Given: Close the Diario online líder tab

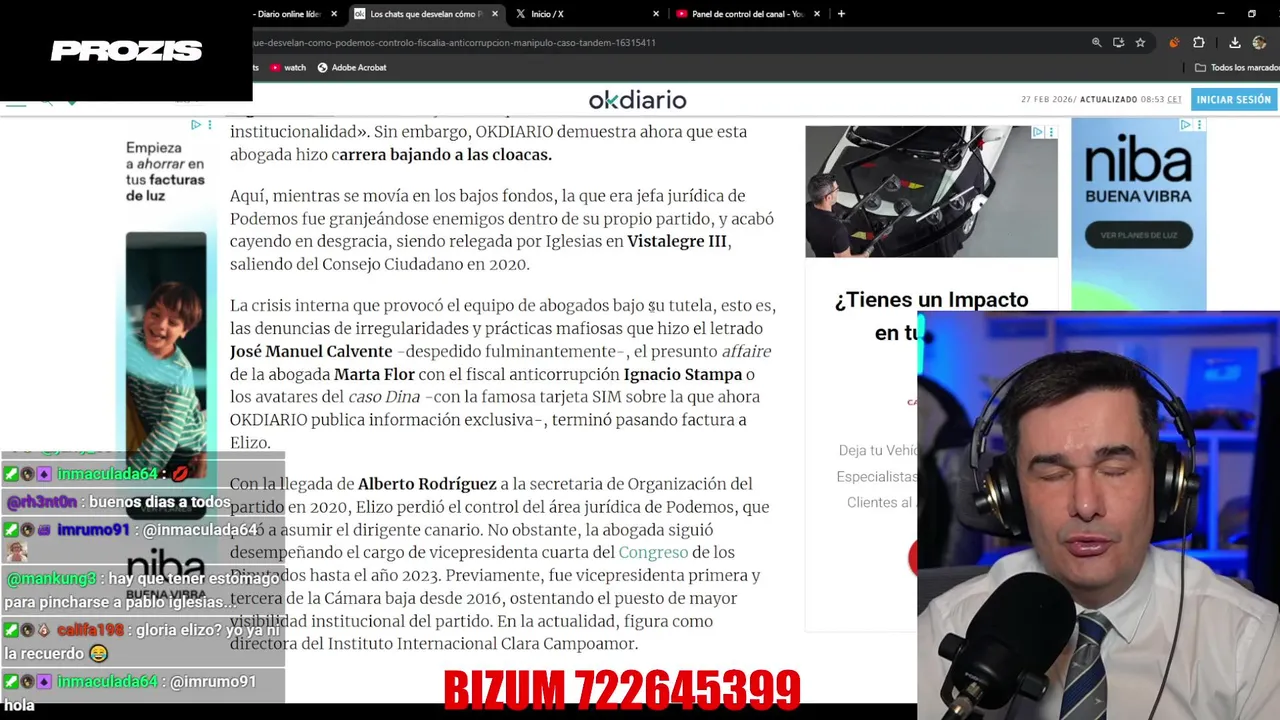Looking at the screenshot, I should pos(334,14).
